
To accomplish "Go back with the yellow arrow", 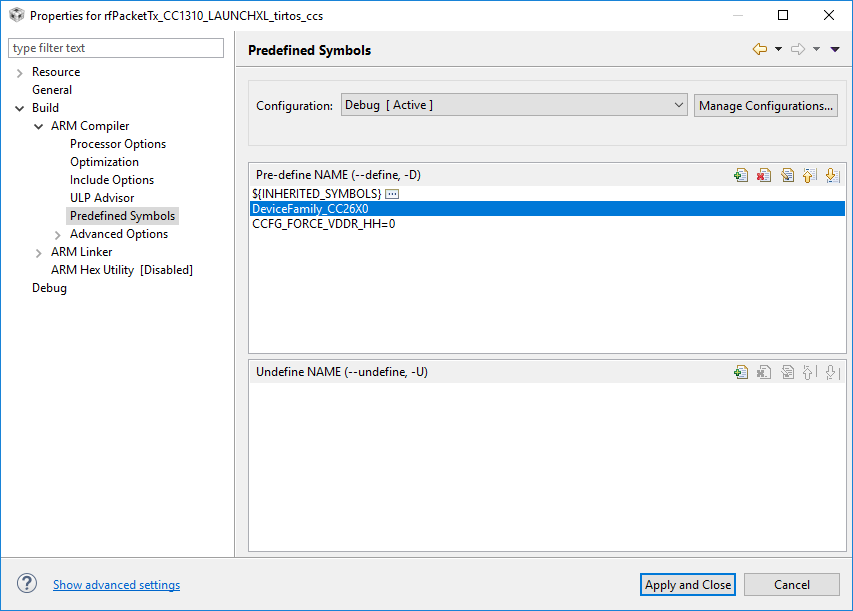I will [760, 50].
